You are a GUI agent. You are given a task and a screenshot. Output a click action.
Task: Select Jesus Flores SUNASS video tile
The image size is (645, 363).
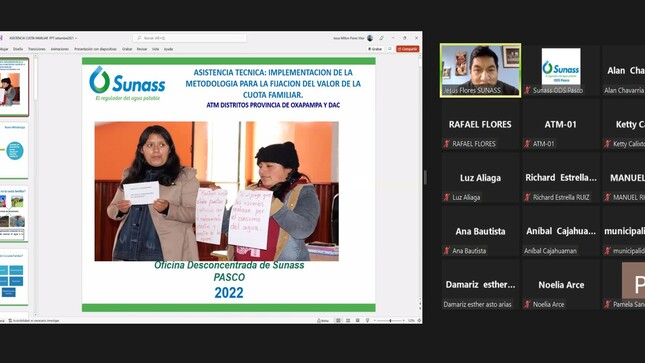pos(480,70)
